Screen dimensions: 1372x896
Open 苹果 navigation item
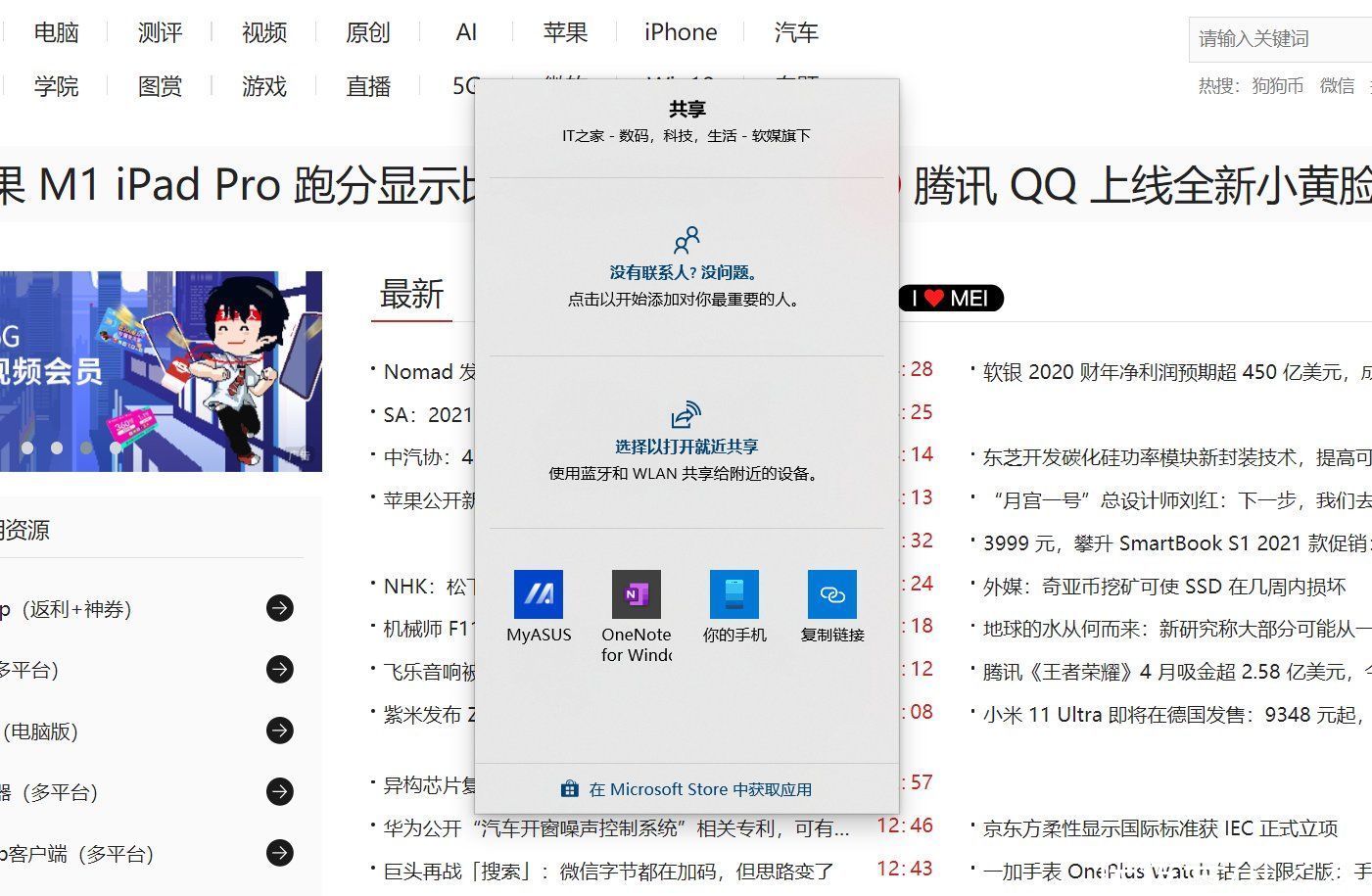pyautogui.click(x=565, y=32)
